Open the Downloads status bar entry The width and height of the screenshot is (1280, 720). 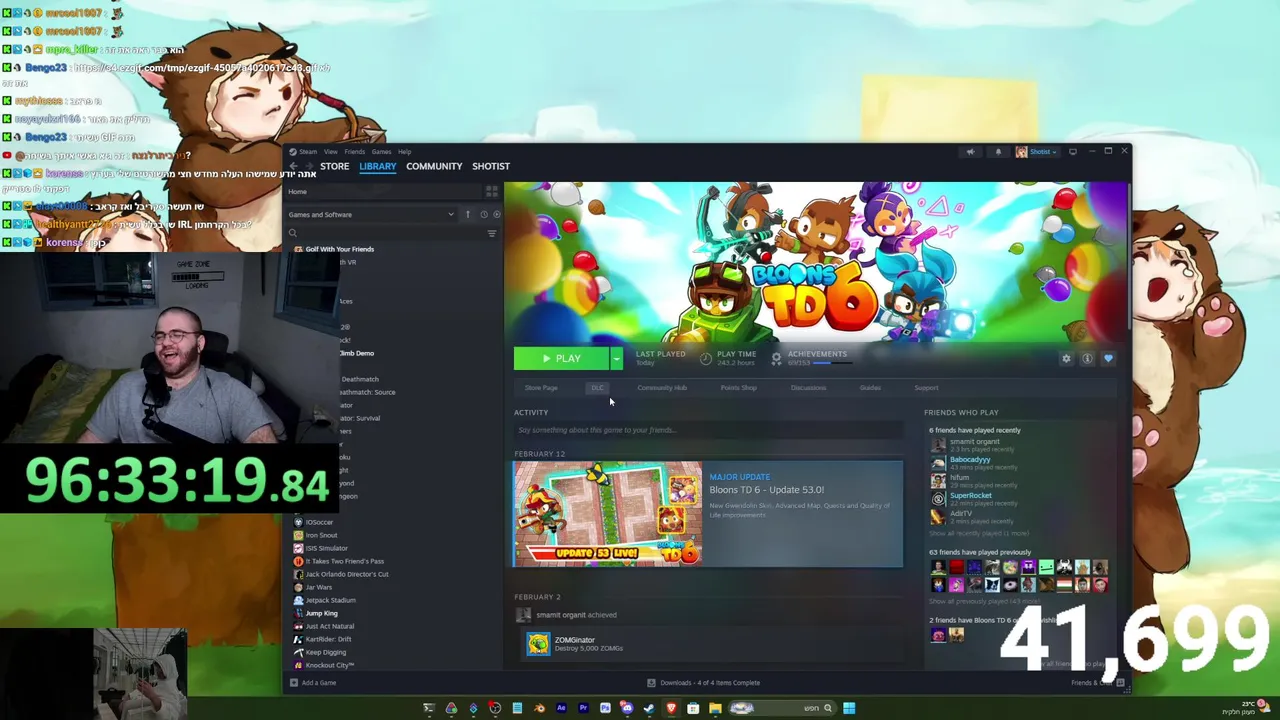tap(703, 683)
